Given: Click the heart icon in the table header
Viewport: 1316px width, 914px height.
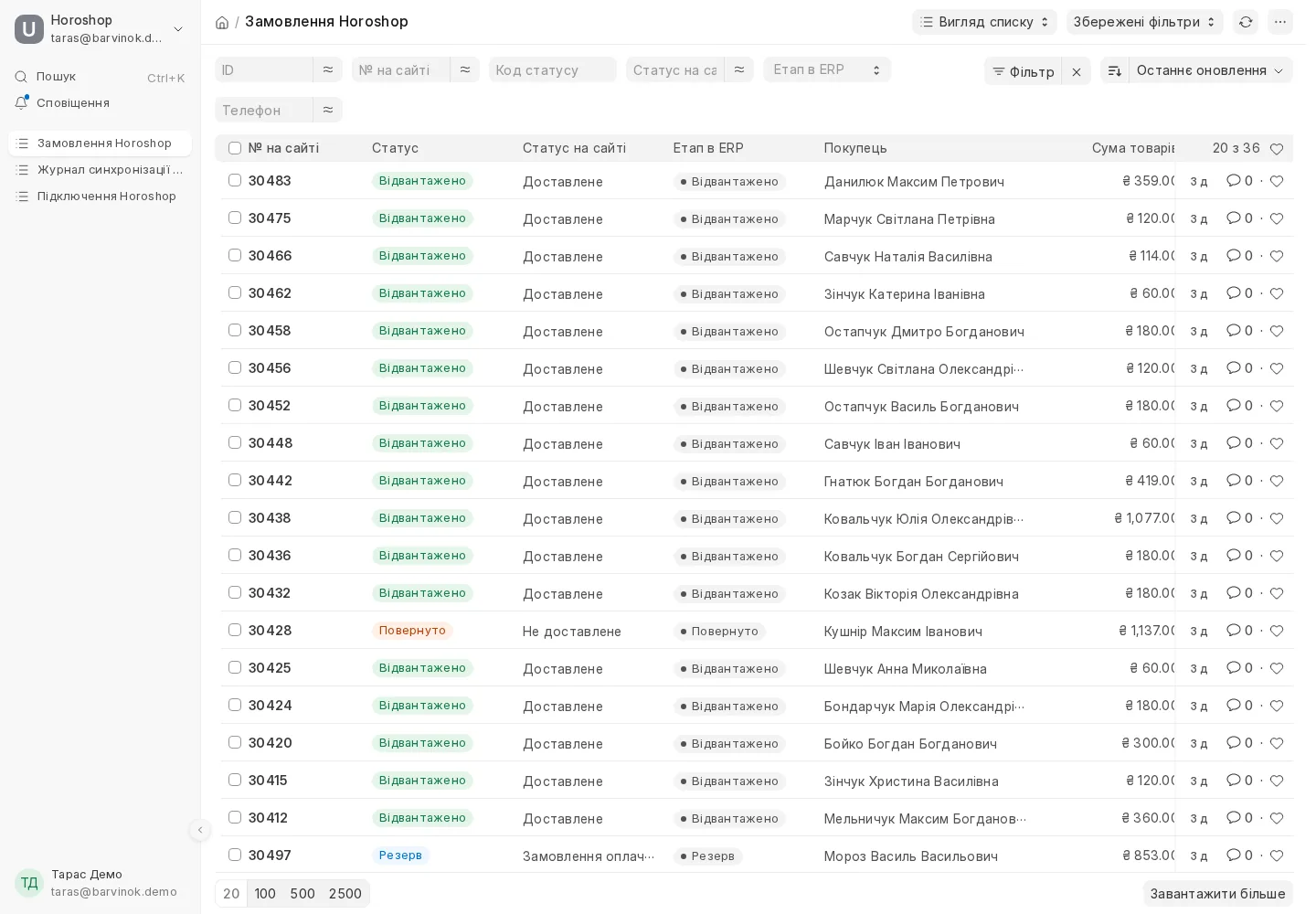Looking at the screenshot, I should pos(1277,148).
